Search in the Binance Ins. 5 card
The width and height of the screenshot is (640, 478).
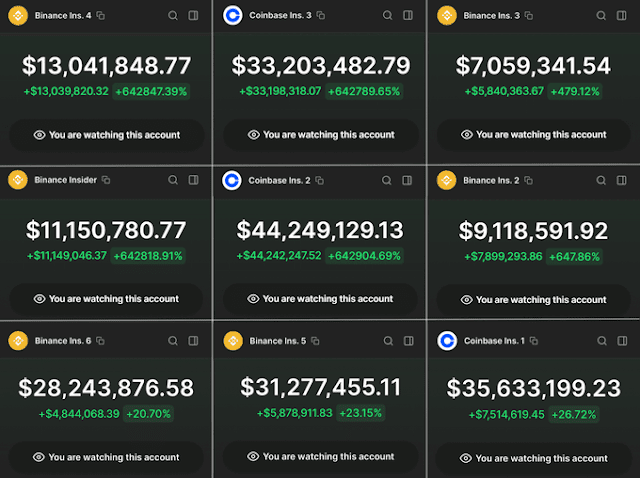click(388, 341)
